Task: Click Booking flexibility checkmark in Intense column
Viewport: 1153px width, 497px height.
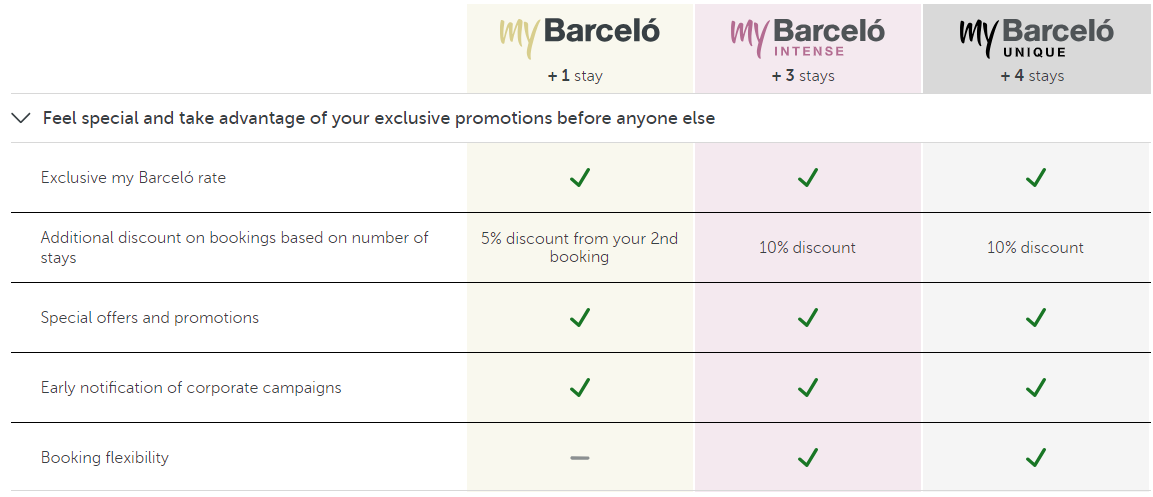Action: click(x=808, y=458)
